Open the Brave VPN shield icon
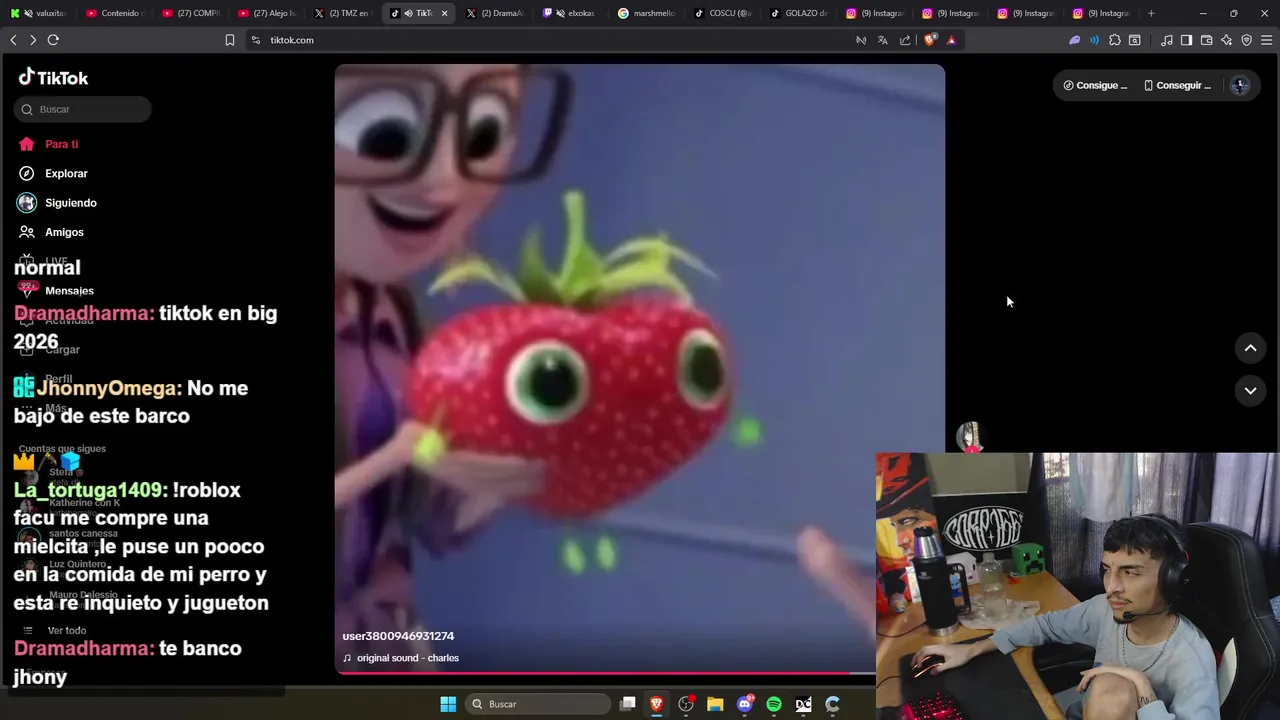Screen dimensions: 1280x720 [x=1246, y=40]
